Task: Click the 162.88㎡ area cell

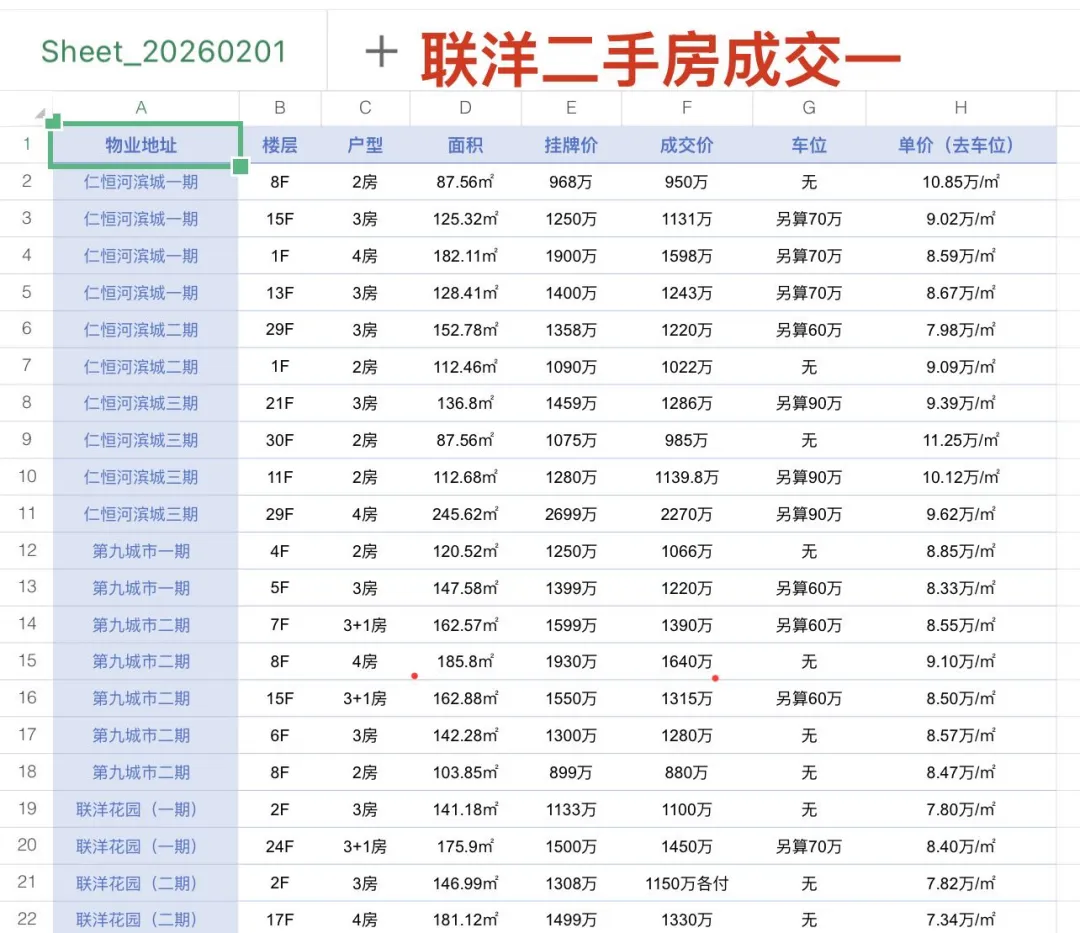Action: (x=466, y=698)
